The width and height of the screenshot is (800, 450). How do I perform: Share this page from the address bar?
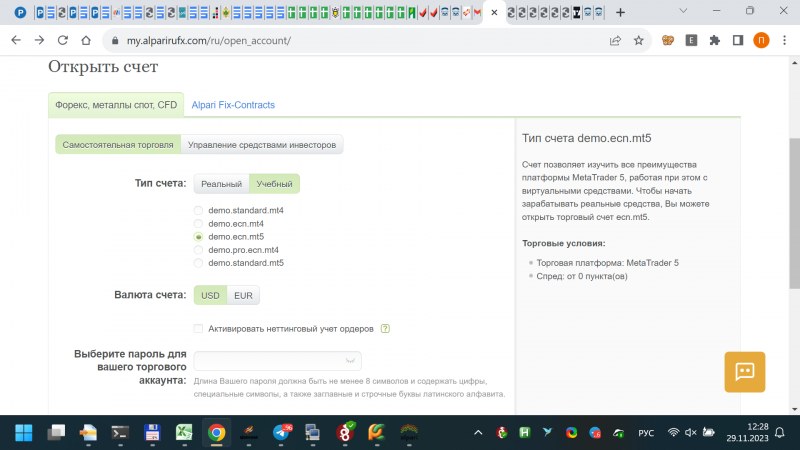(615, 40)
